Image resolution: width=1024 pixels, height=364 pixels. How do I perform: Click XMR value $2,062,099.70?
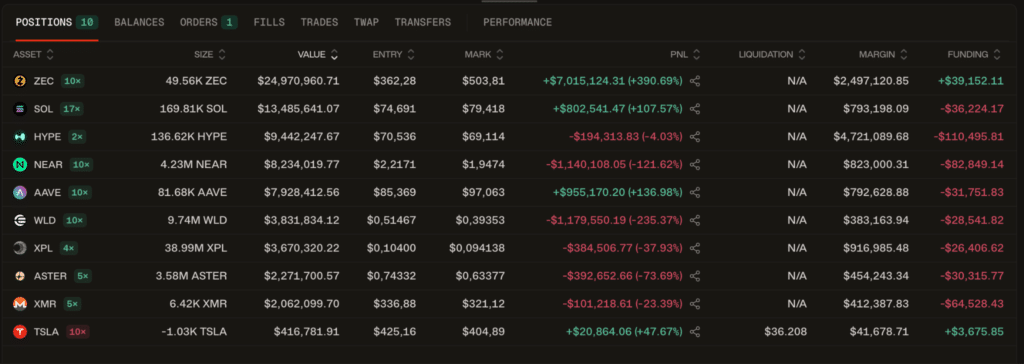(301, 304)
